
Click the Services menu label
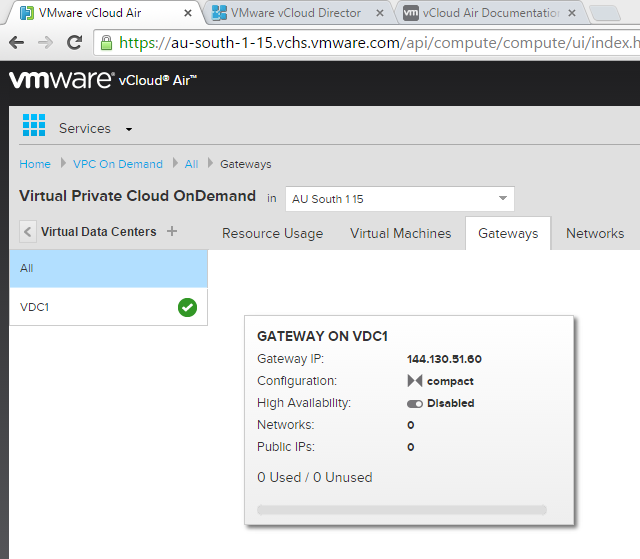coord(85,129)
